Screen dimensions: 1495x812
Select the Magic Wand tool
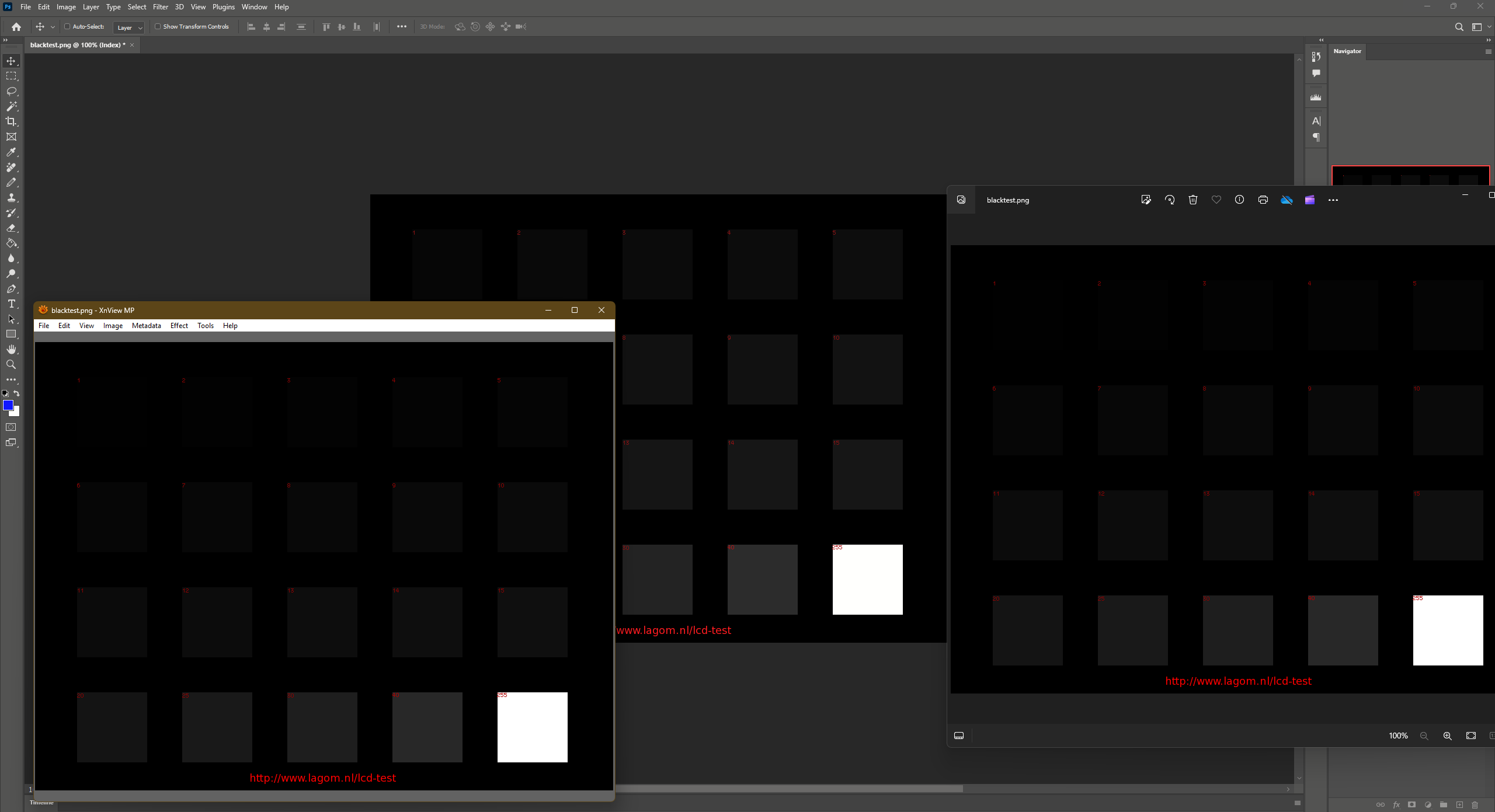point(11,106)
